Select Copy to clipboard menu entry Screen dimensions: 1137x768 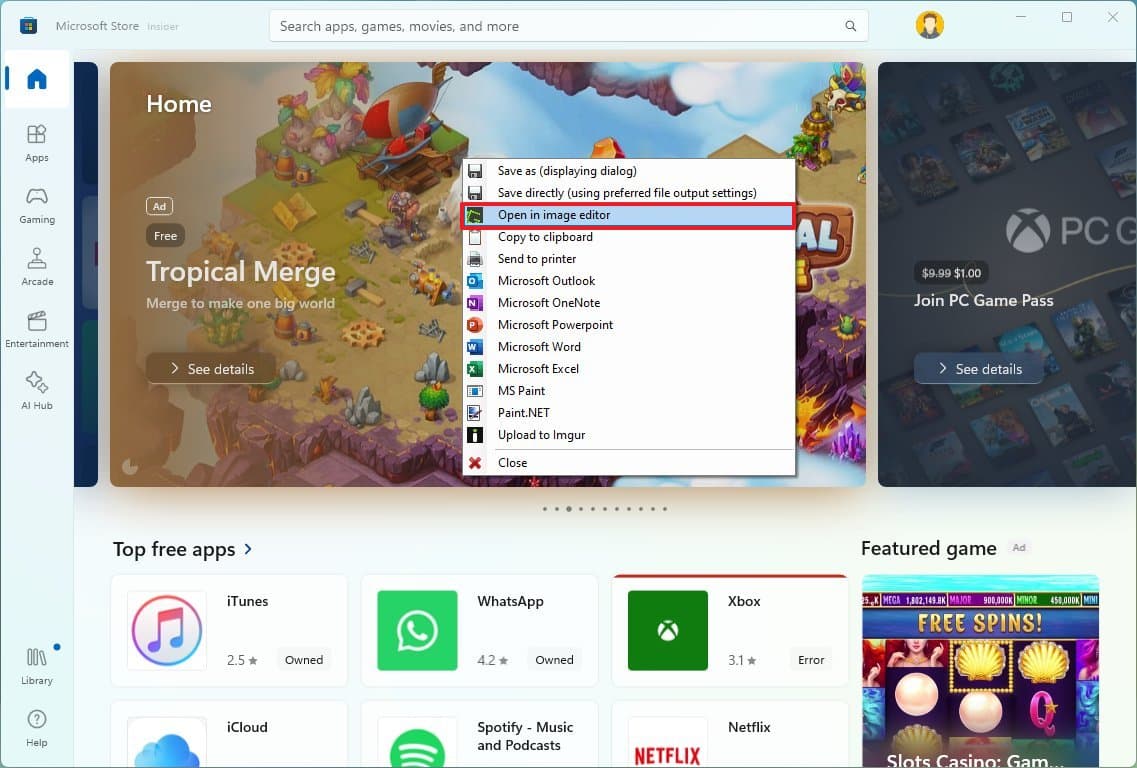tap(545, 237)
